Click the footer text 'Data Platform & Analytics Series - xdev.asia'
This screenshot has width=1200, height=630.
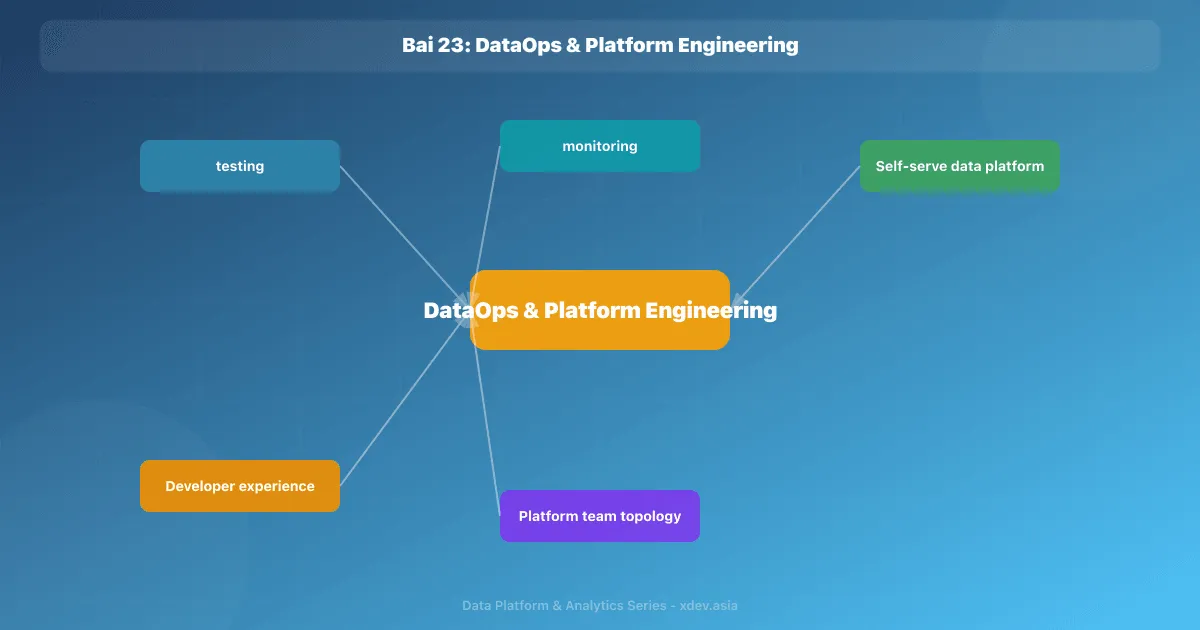coord(600,606)
